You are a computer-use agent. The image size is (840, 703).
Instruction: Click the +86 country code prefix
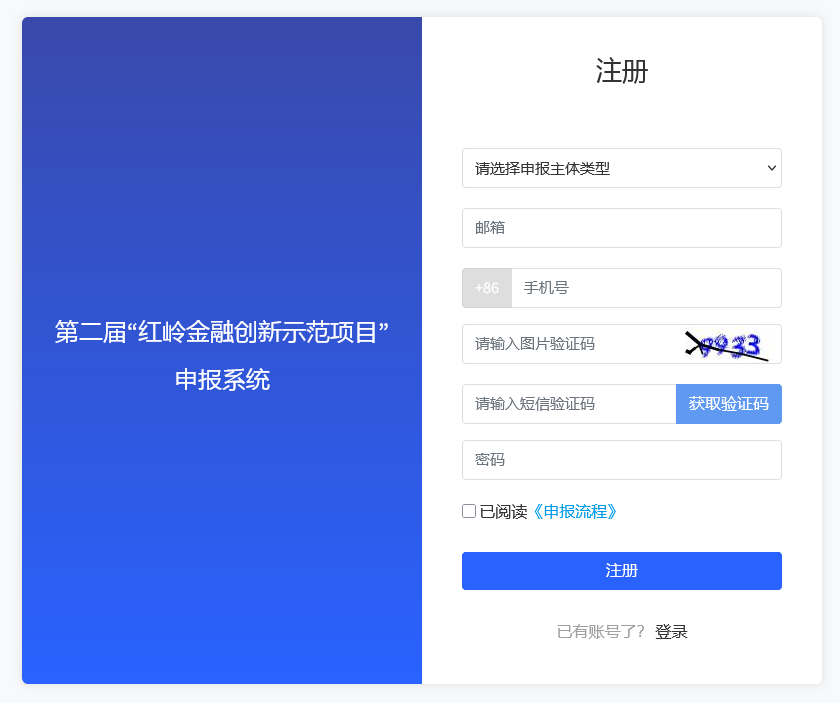point(487,288)
